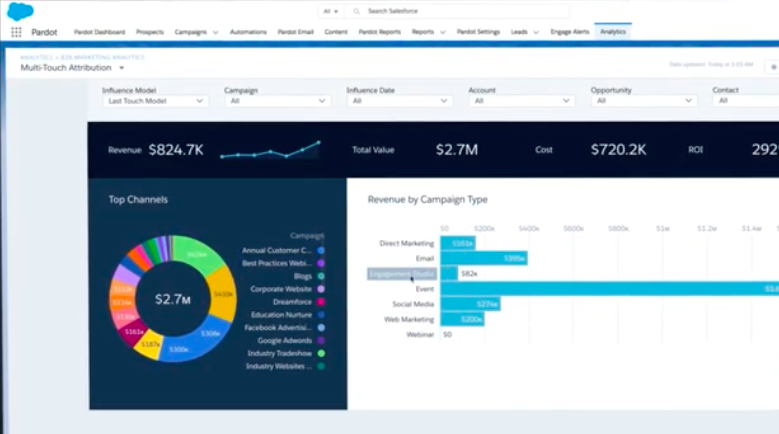Image resolution: width=779 pixels, height=434 pixels.
Task: Go to the Content tab
Action: pyautogui.click(x=336, y=32)
